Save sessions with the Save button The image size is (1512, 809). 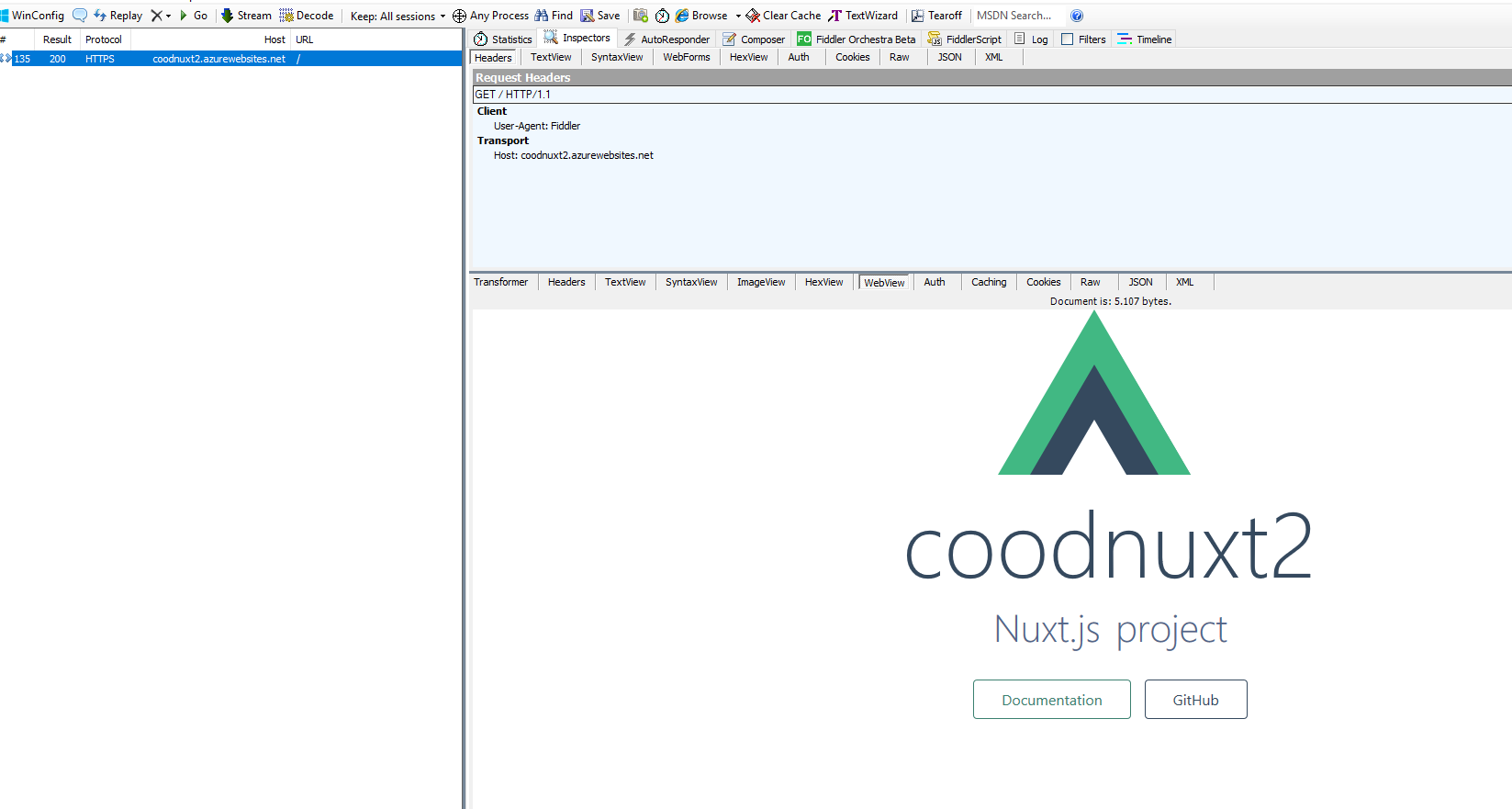coord(600,16)
